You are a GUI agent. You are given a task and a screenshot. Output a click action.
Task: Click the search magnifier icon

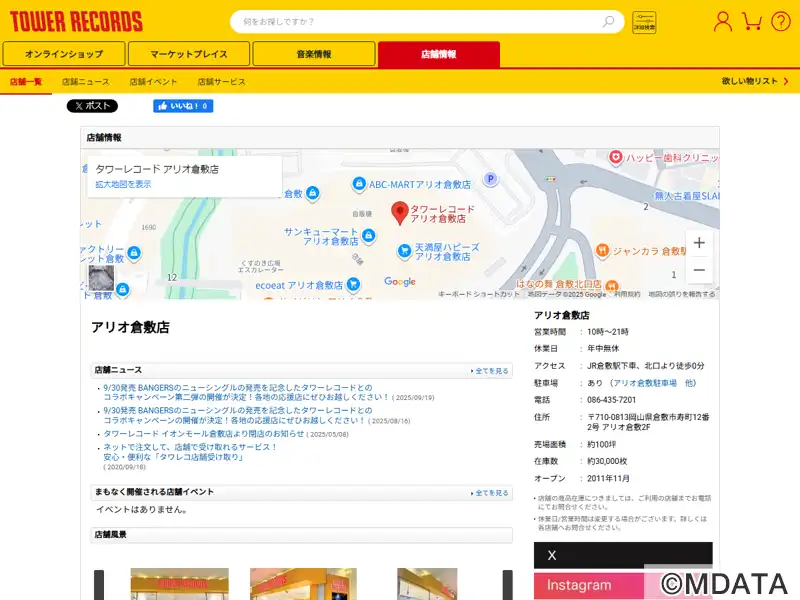coord(608,21)
